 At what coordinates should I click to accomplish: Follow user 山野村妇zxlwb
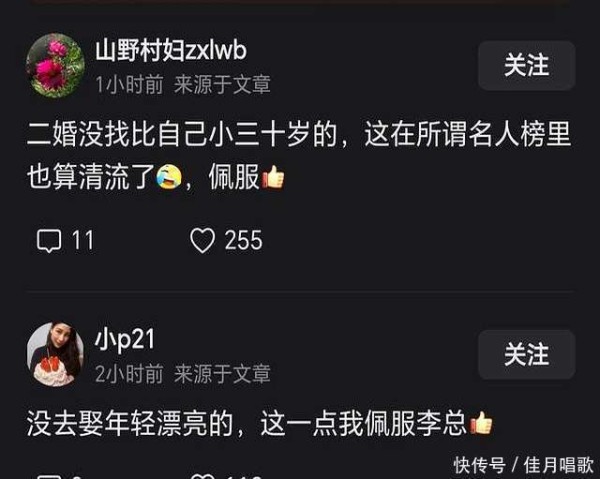pos(527,65)
